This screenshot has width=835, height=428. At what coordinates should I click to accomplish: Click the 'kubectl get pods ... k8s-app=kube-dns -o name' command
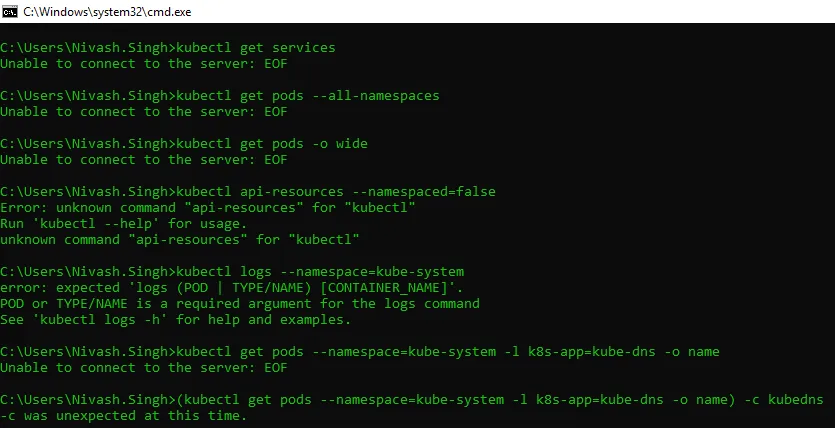(448, 351)
